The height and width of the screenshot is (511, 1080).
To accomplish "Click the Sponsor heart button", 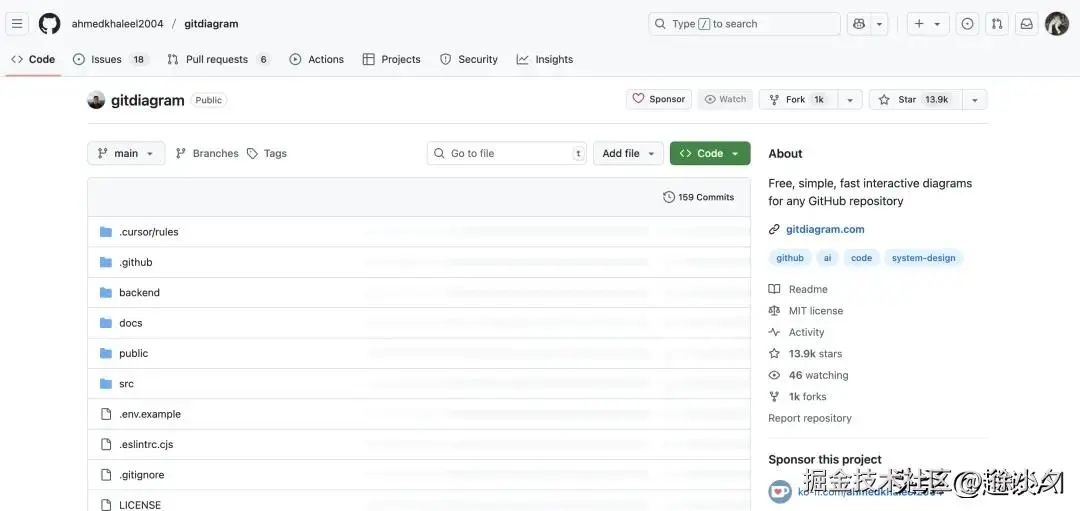I will (x=658, y=99).
